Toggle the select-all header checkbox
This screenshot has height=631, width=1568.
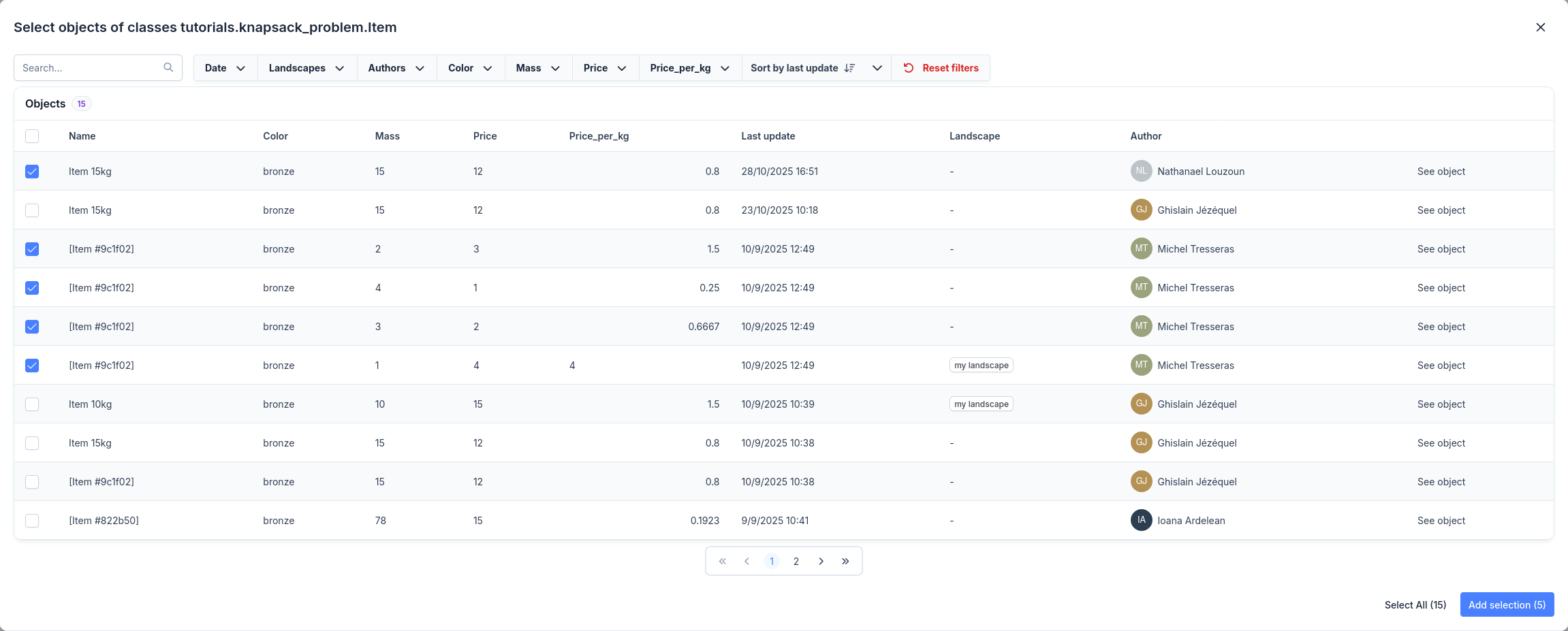tap(32, 136)
